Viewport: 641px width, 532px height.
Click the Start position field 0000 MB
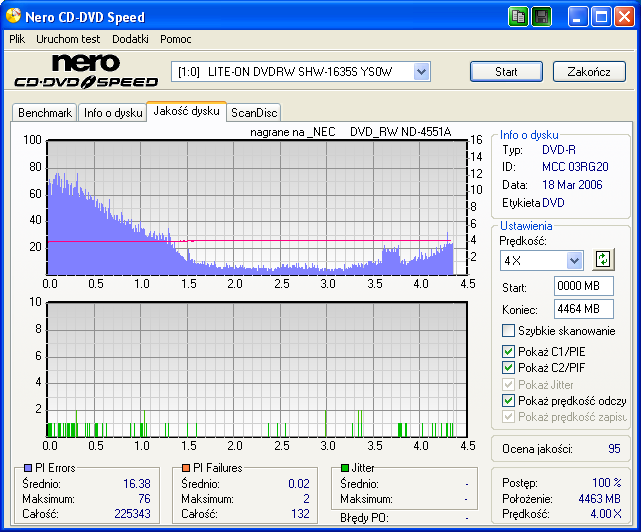(584, 286)
